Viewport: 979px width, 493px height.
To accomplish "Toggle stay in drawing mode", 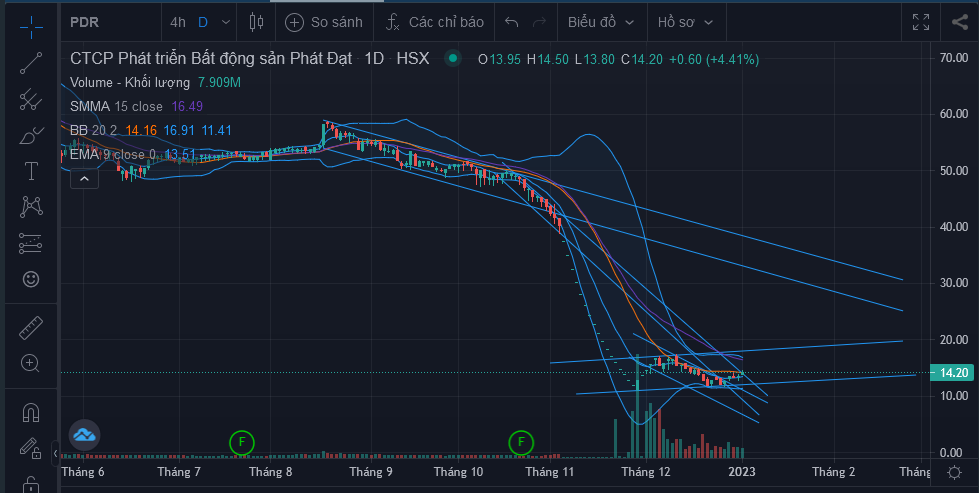I will coord(31,447).
